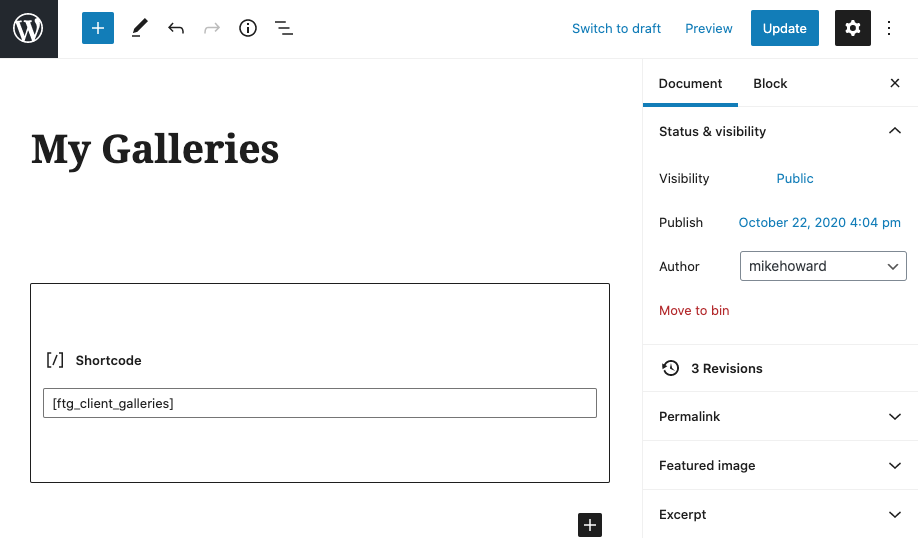The width and height of the screenshot is (918, 538).
Task: Select the Document tab
Action: 690,83
